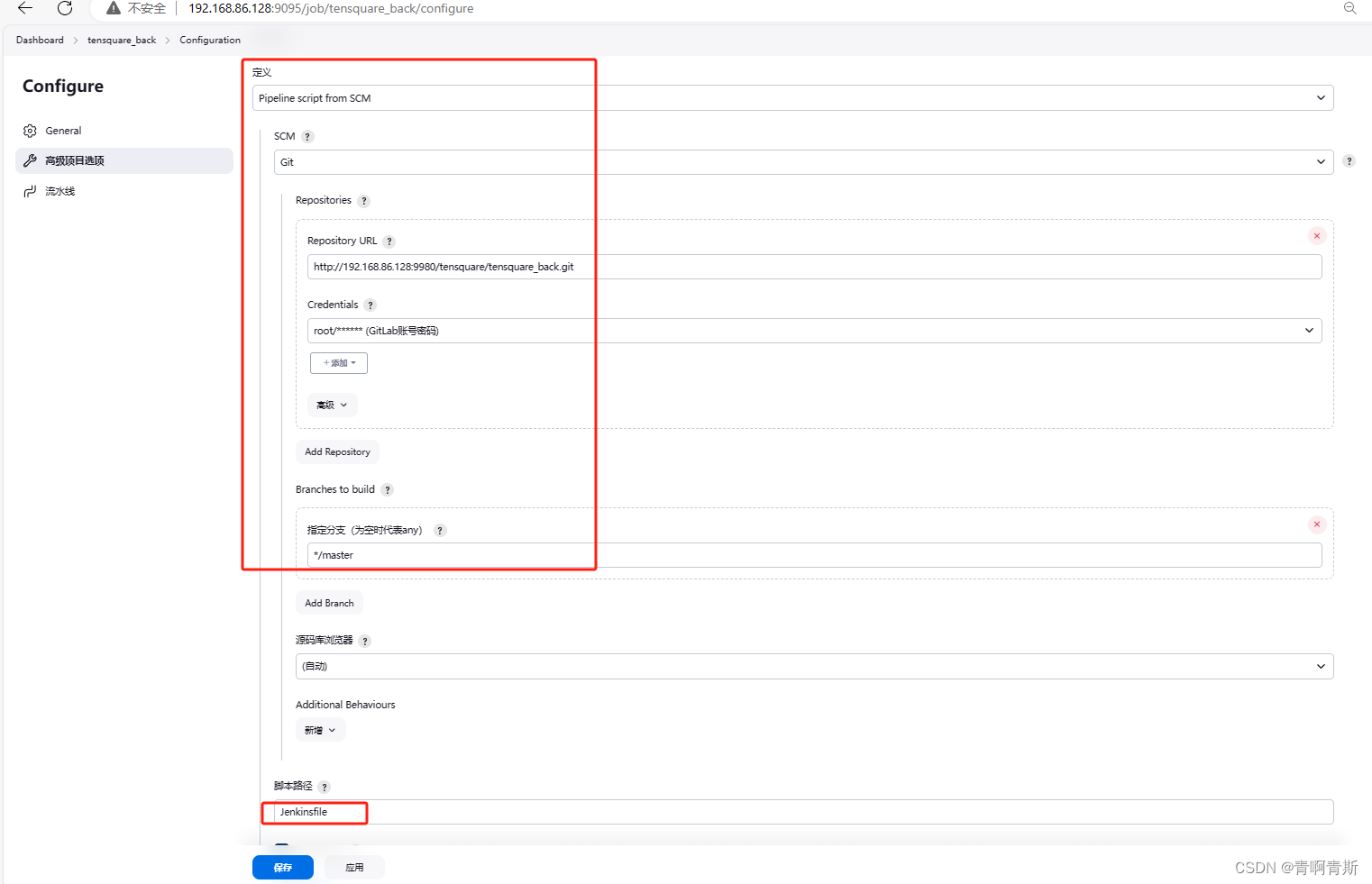
Task: Open the Credentials dropdown showing root/******
Action: [x=814, y=331]
